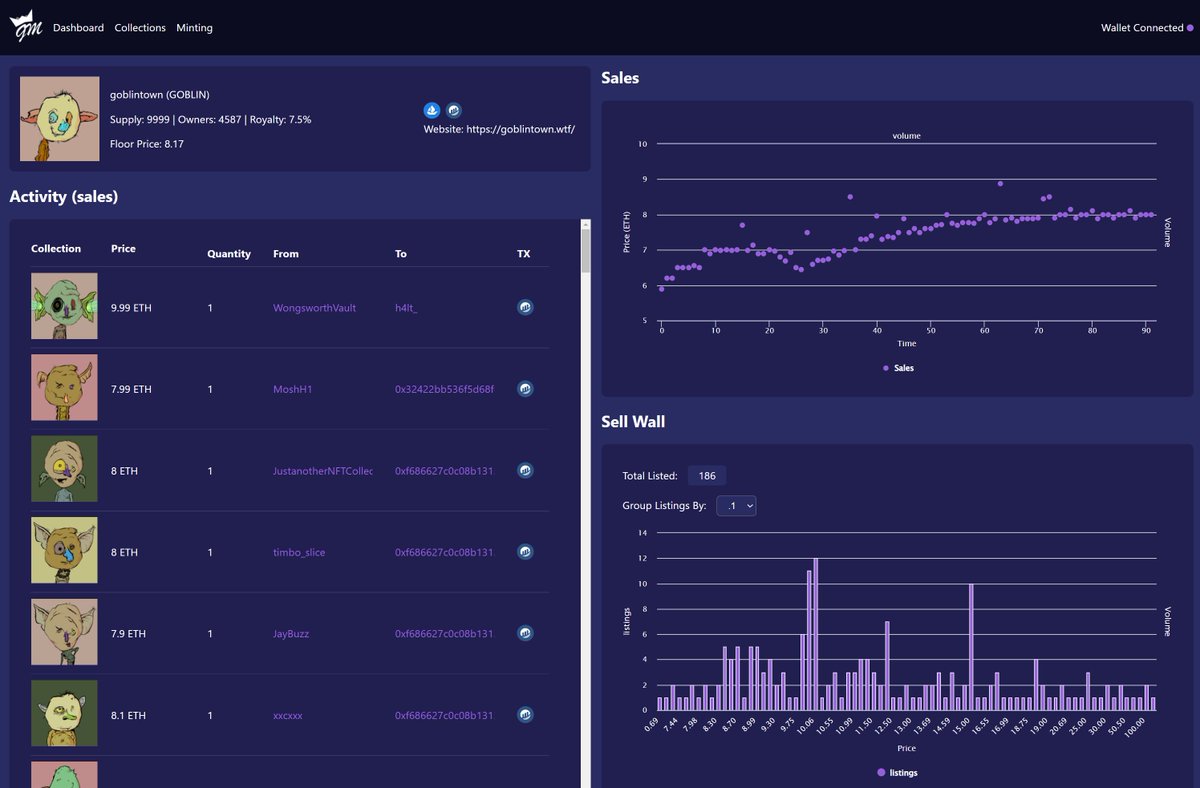Click the Floor Price: 8.17 text
Viewport: 1200px width, 788px height.
[147, 144]
